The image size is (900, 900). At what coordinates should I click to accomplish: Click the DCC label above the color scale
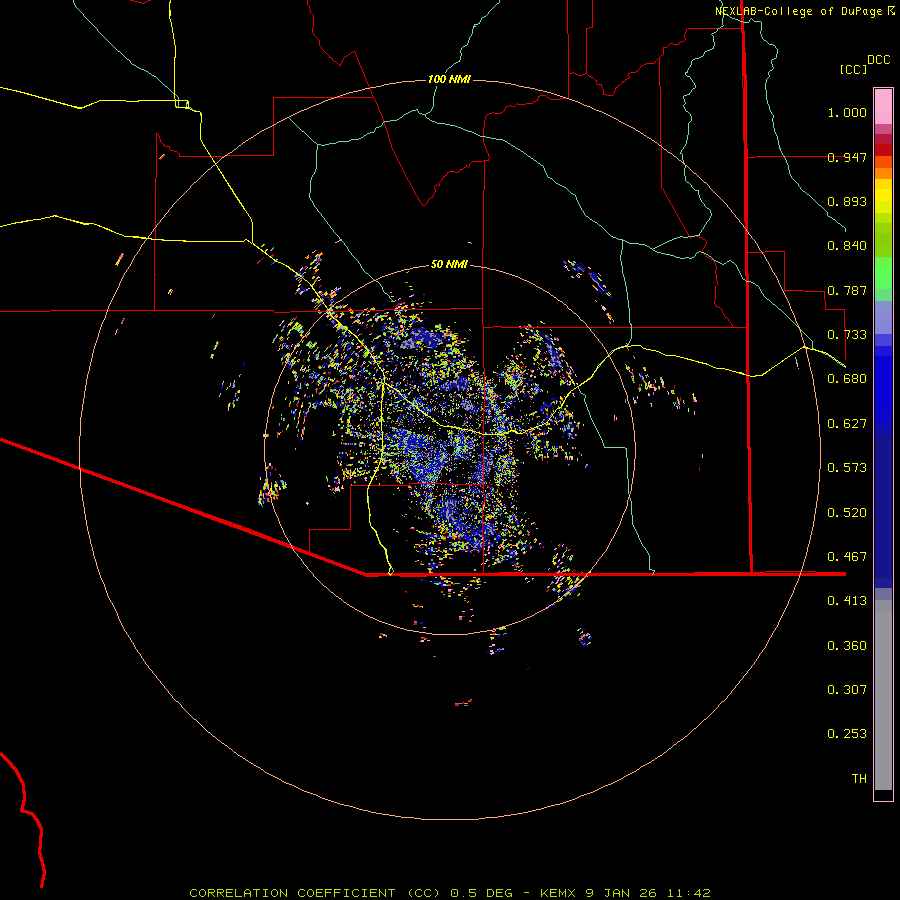[x=878, y=60]
